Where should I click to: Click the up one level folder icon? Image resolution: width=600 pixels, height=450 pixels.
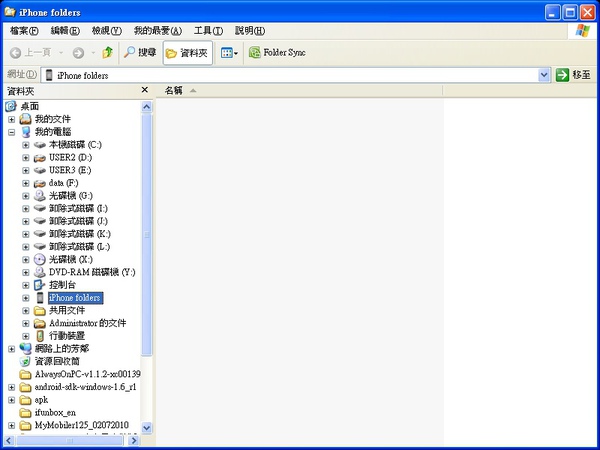pyautogui.click(x=107, y=52)
